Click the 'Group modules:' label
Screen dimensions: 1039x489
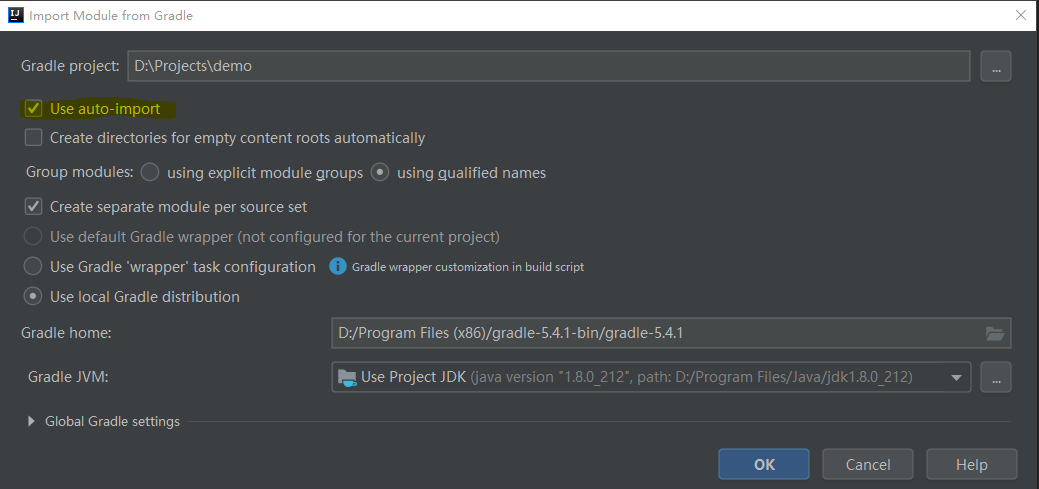(x=80, y=172)
